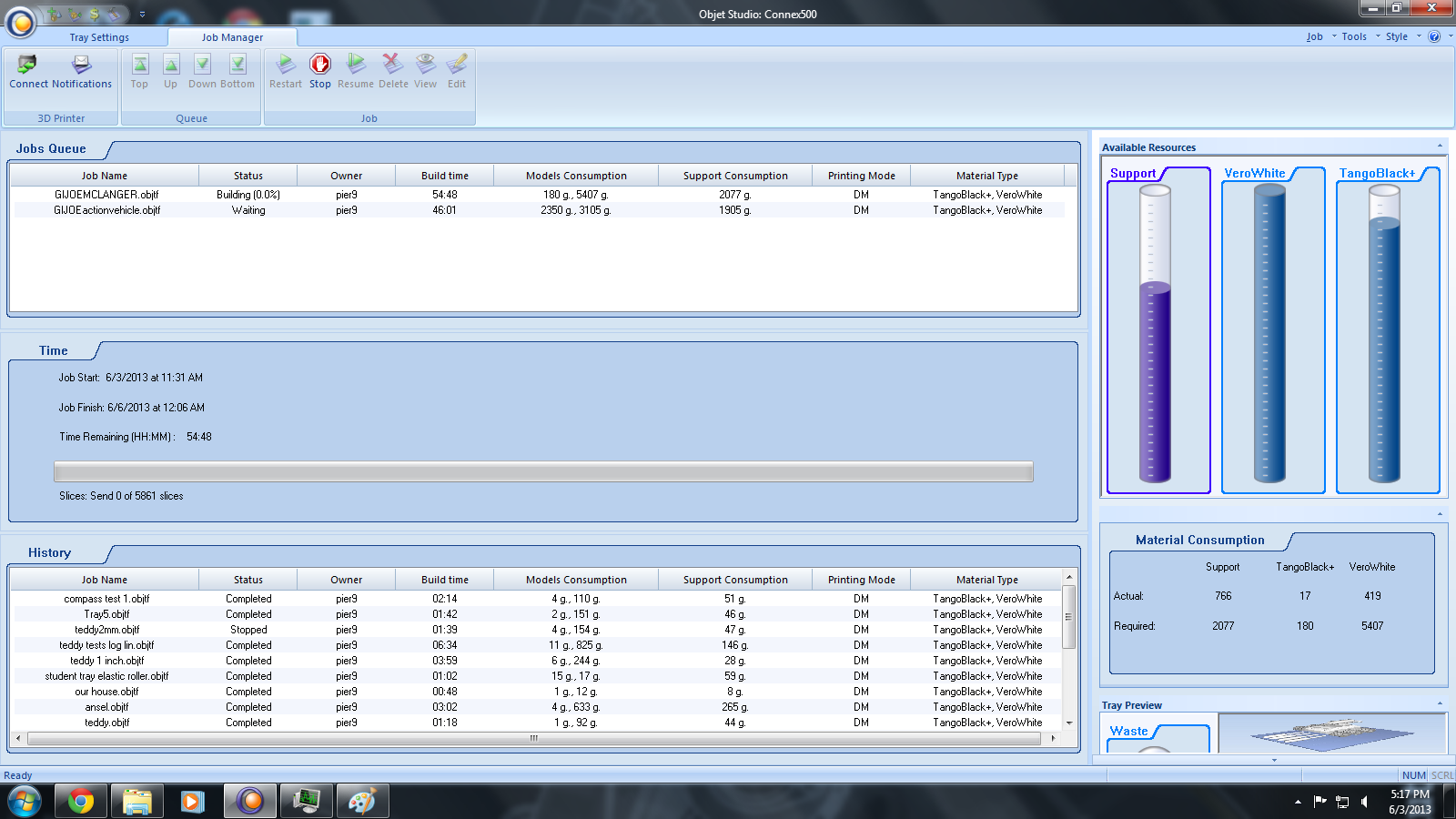Image resolution: width=1456 pixels, height=819 pixels.
Task: Open the Objet Studio application orb menu
Action: (20, 21)
